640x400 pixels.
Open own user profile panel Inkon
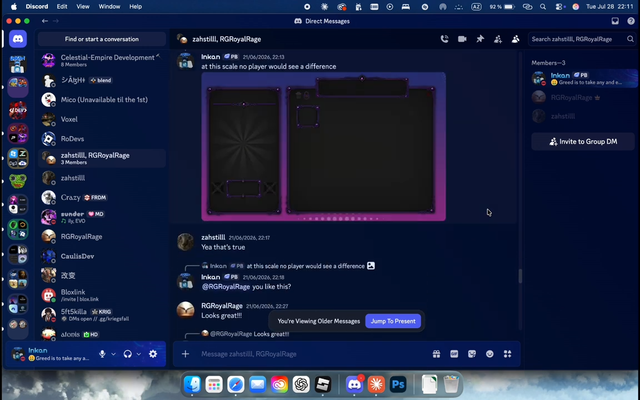pyautogui.click(x=51, y=354)
